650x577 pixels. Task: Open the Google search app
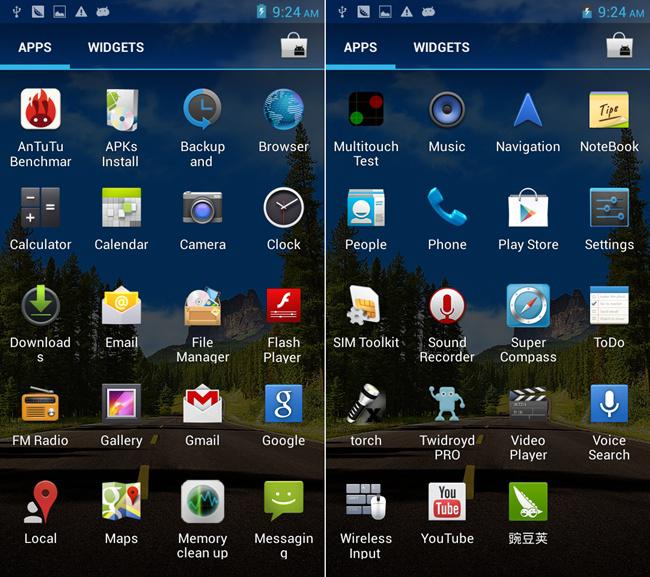(x=284, y=404)
